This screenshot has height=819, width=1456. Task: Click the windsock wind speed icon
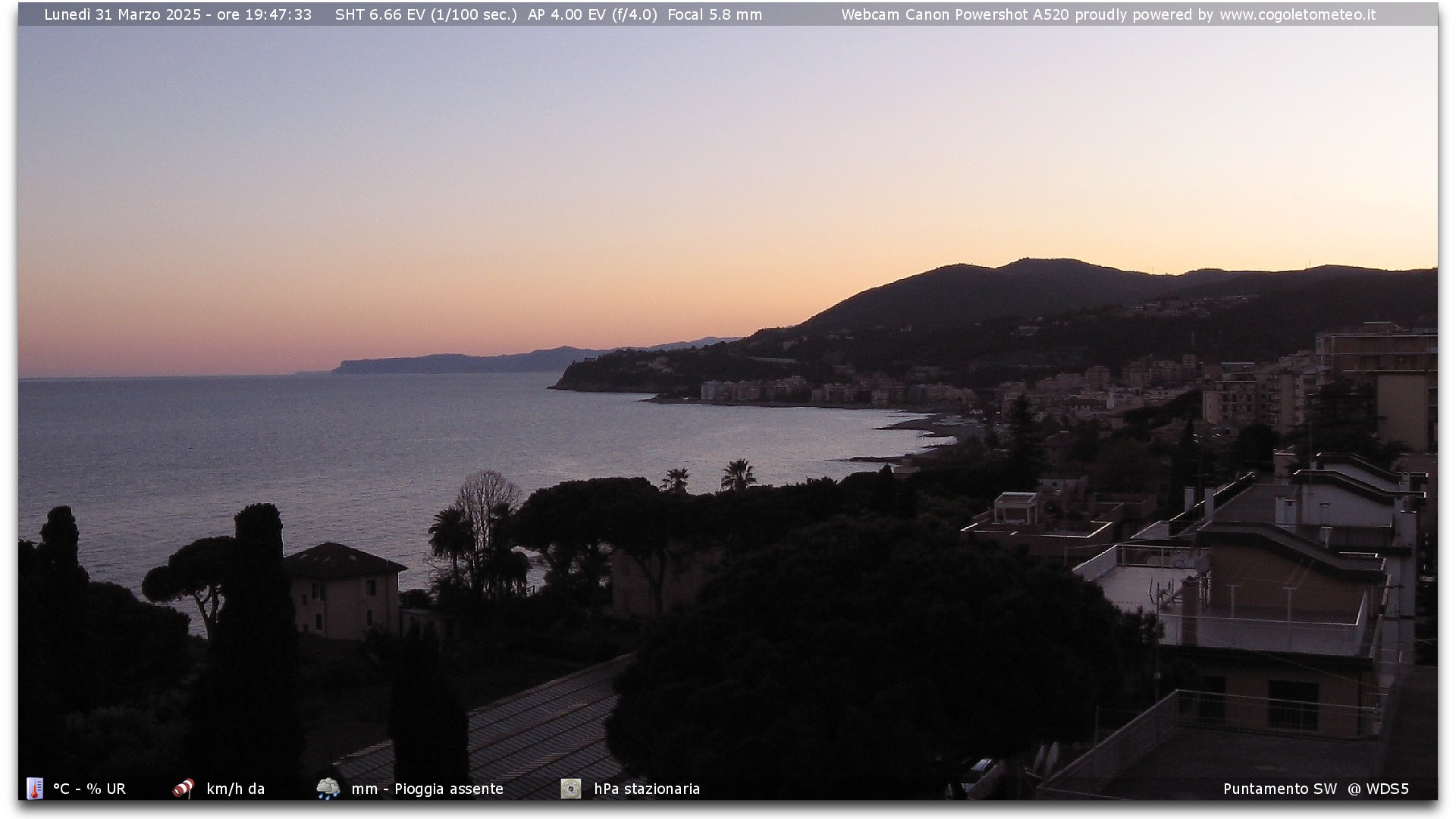point(184,789)
